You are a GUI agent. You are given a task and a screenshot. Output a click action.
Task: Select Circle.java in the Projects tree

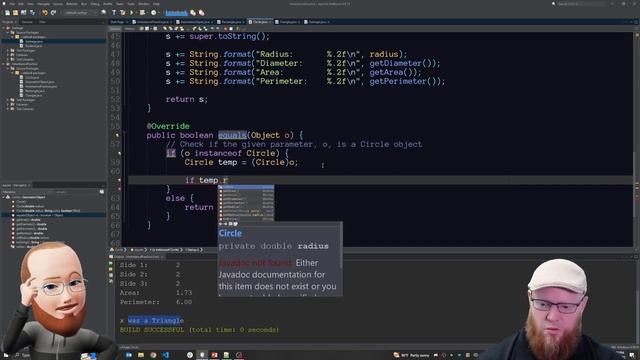(32, 78)
